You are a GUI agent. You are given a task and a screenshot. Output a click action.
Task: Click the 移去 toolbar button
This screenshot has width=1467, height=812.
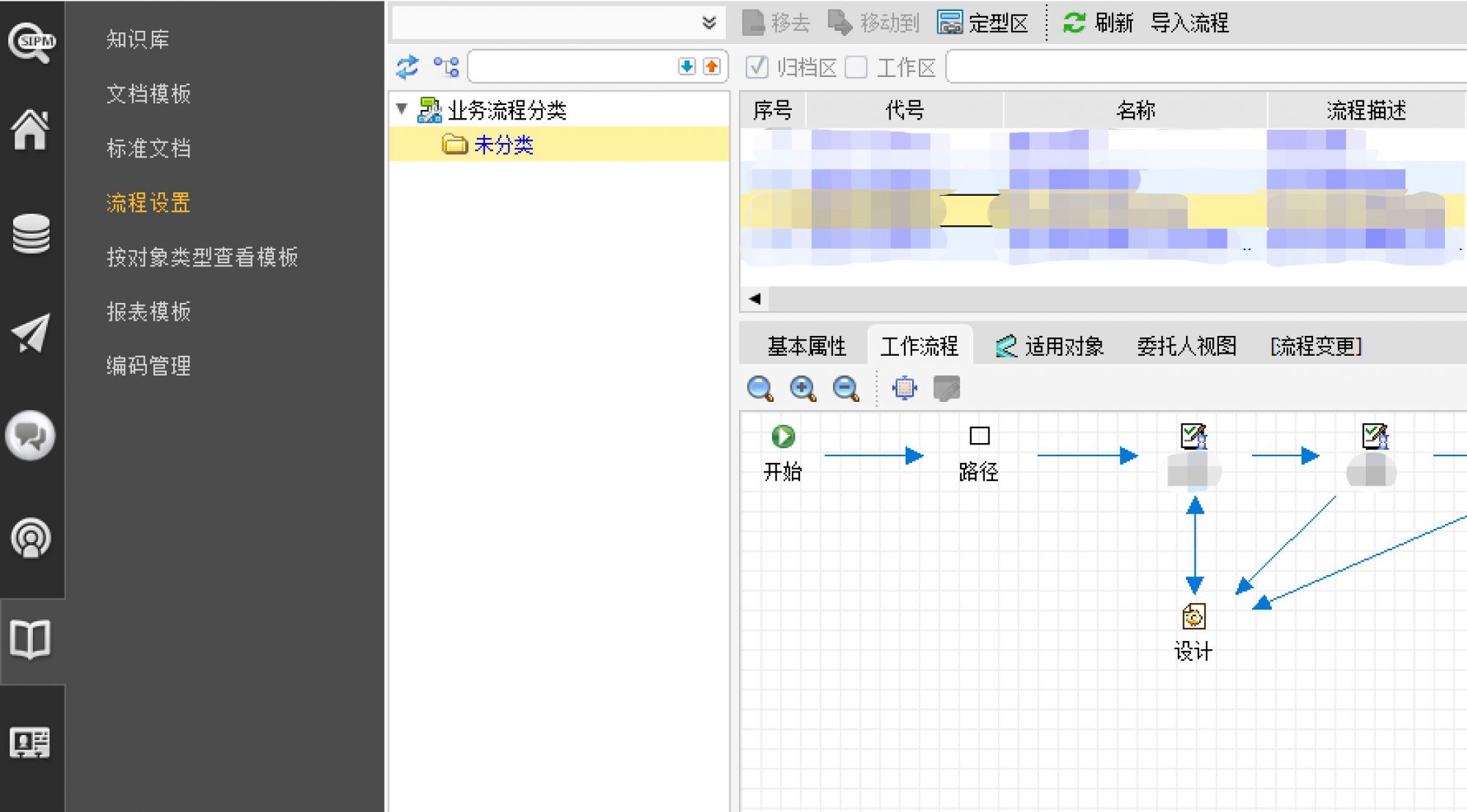click(x=776, y=23)
